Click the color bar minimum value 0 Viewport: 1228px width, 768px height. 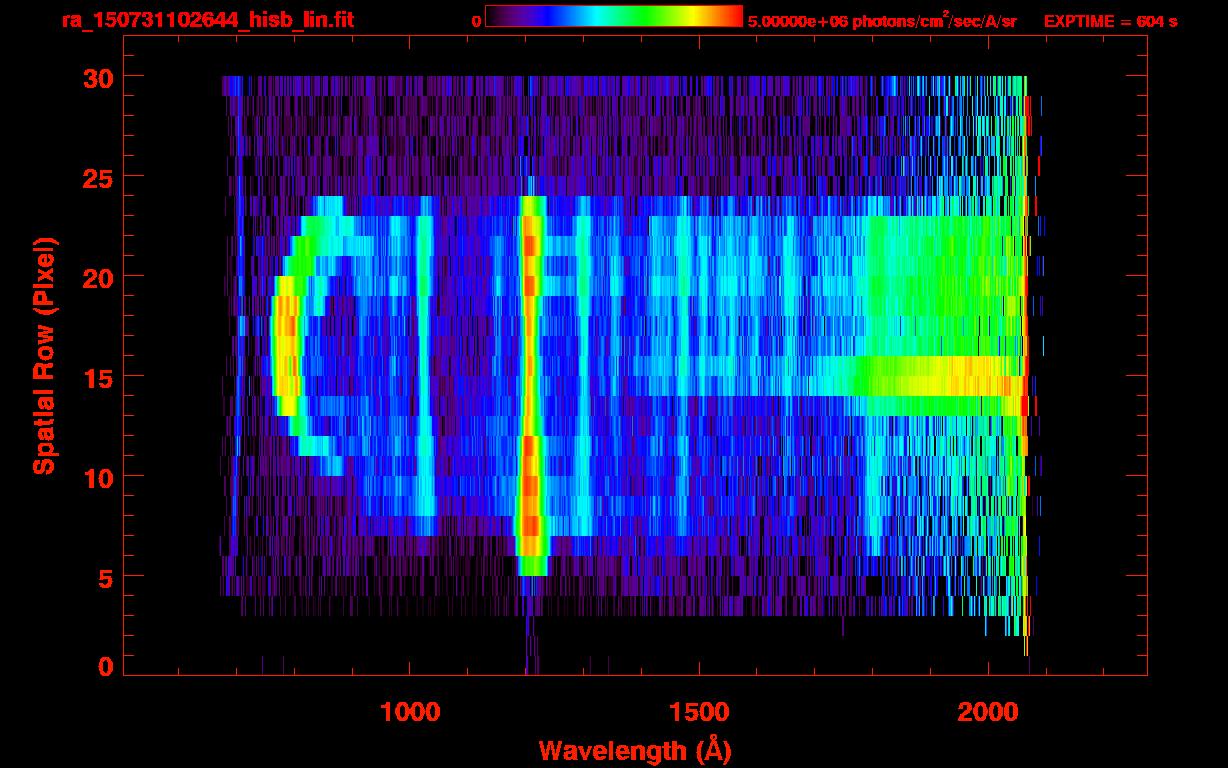coord(476,21)
